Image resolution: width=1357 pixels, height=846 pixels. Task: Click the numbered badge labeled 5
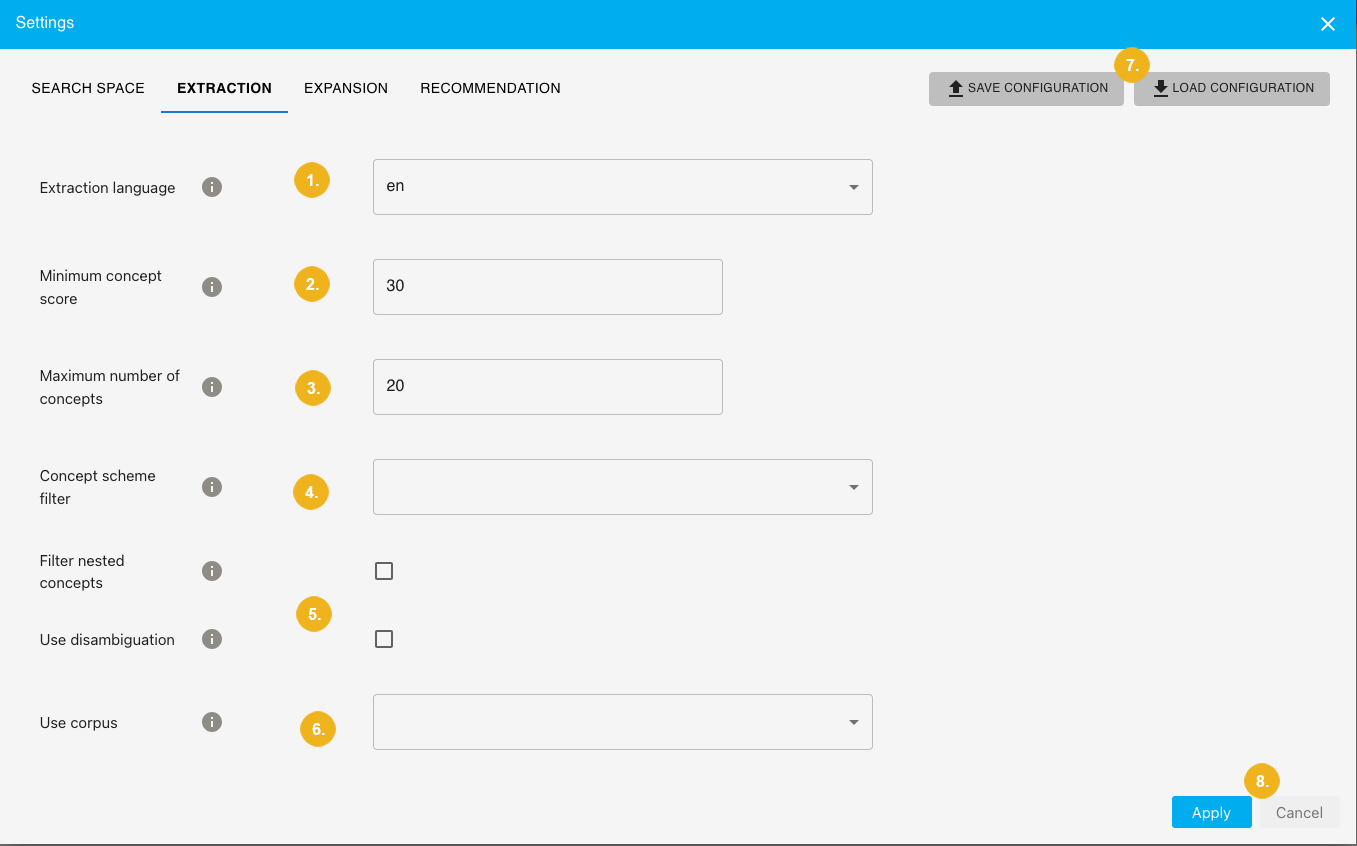(314, 614)
